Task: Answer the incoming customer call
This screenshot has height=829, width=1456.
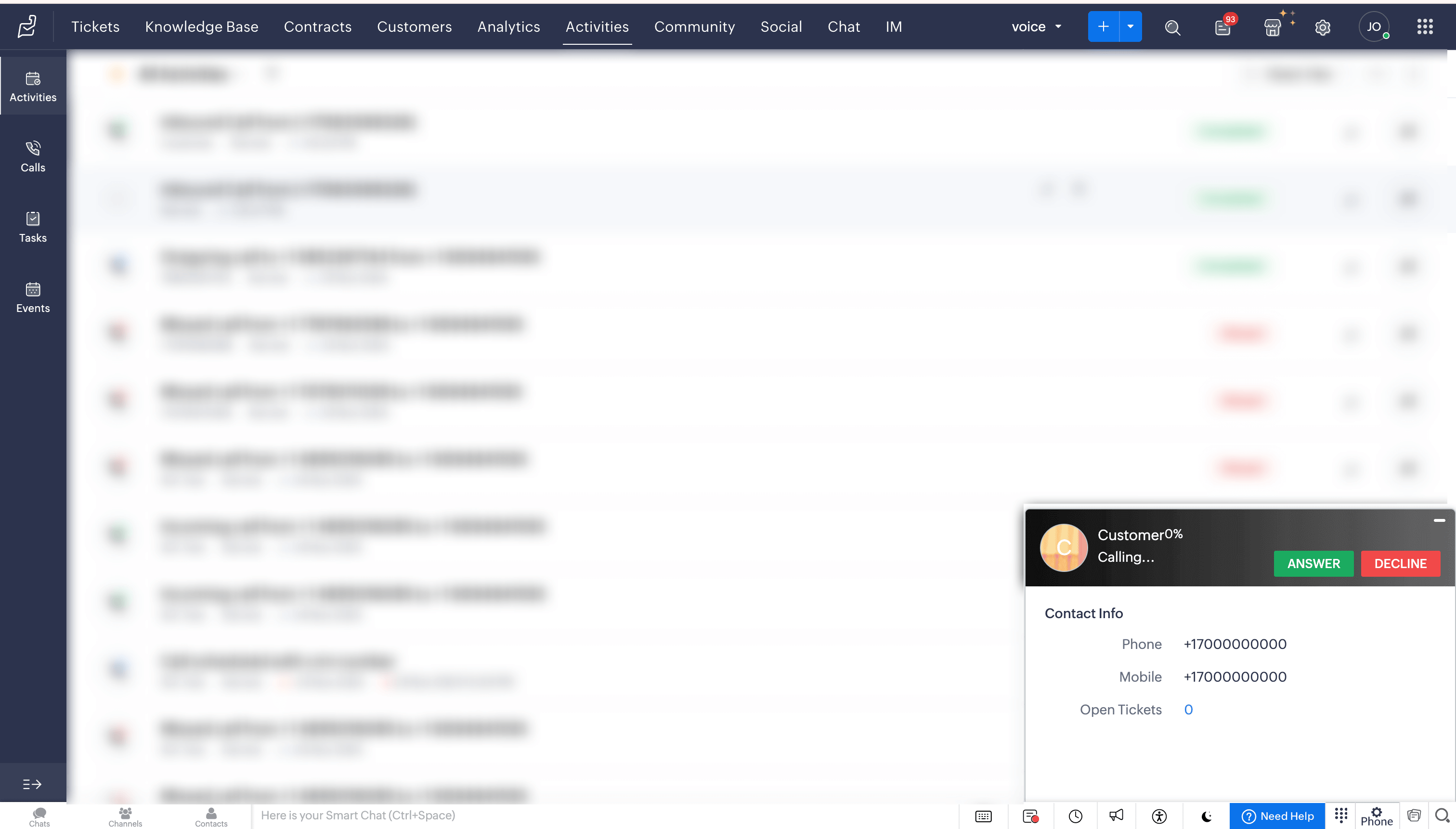Action: coord(1313,564)
